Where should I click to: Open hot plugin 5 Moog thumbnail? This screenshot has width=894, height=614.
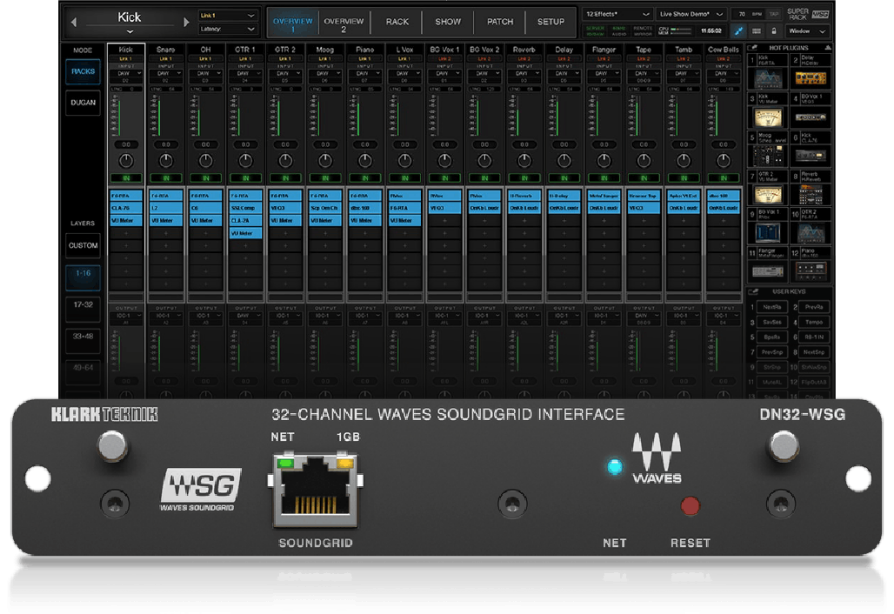(768, 155)
